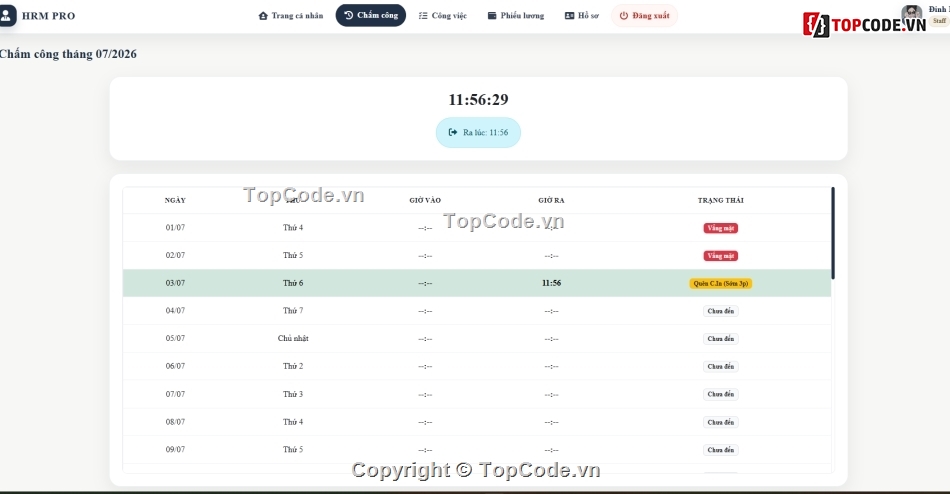Click the HRM PRO logo icon
This screenshot has height=494, width=950.
[7, 15]
